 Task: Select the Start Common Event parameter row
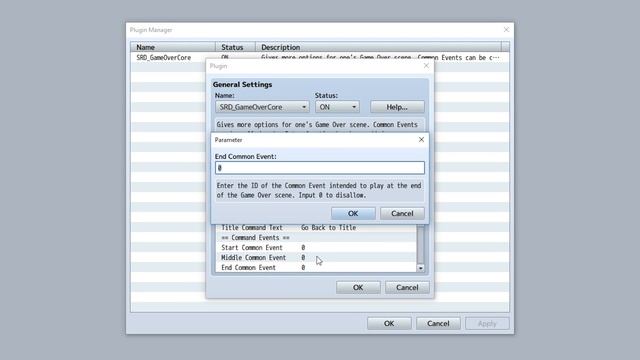click(x=316, y=247)
